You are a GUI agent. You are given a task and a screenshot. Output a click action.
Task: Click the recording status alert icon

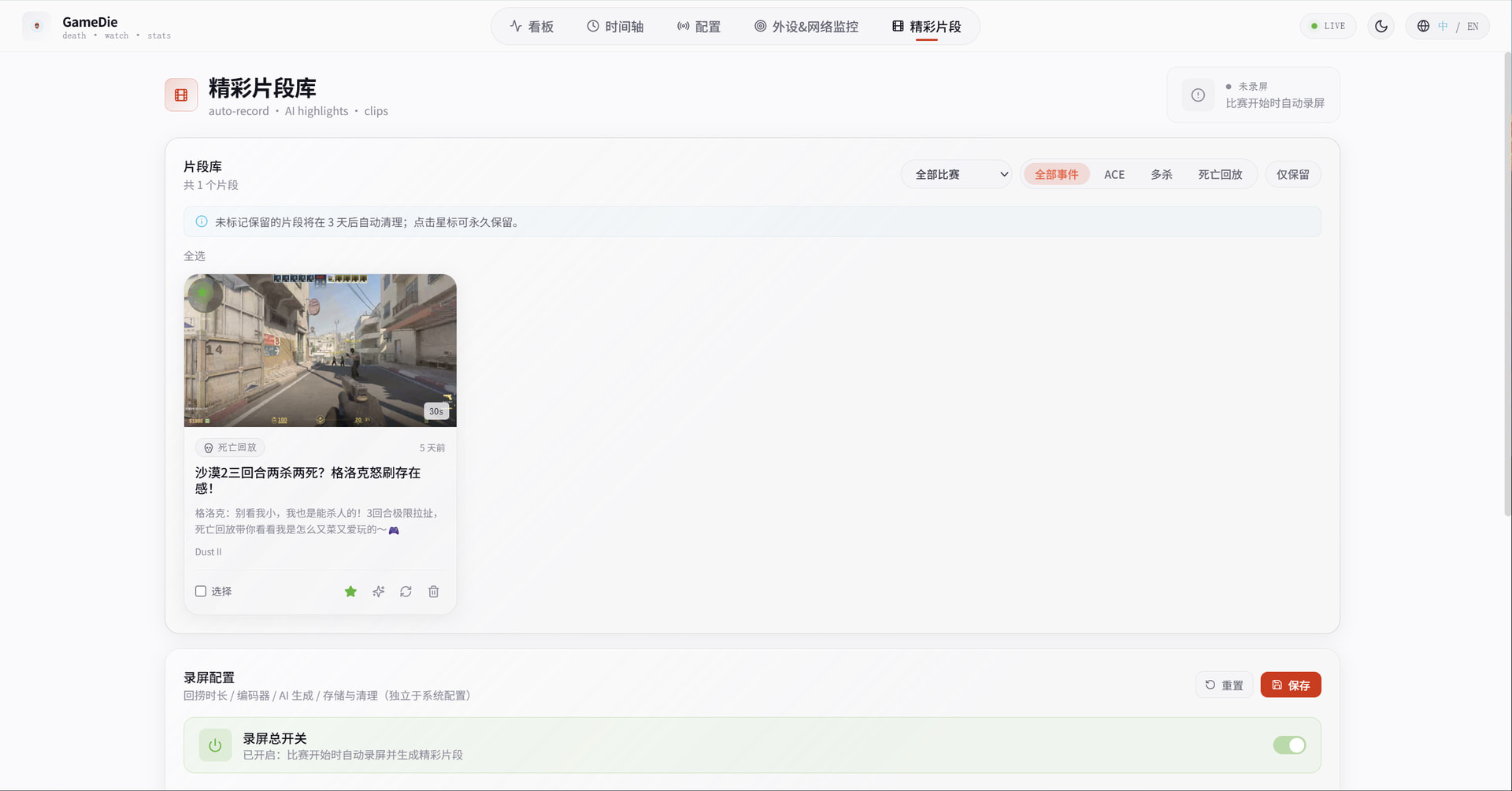[1198, 95]
